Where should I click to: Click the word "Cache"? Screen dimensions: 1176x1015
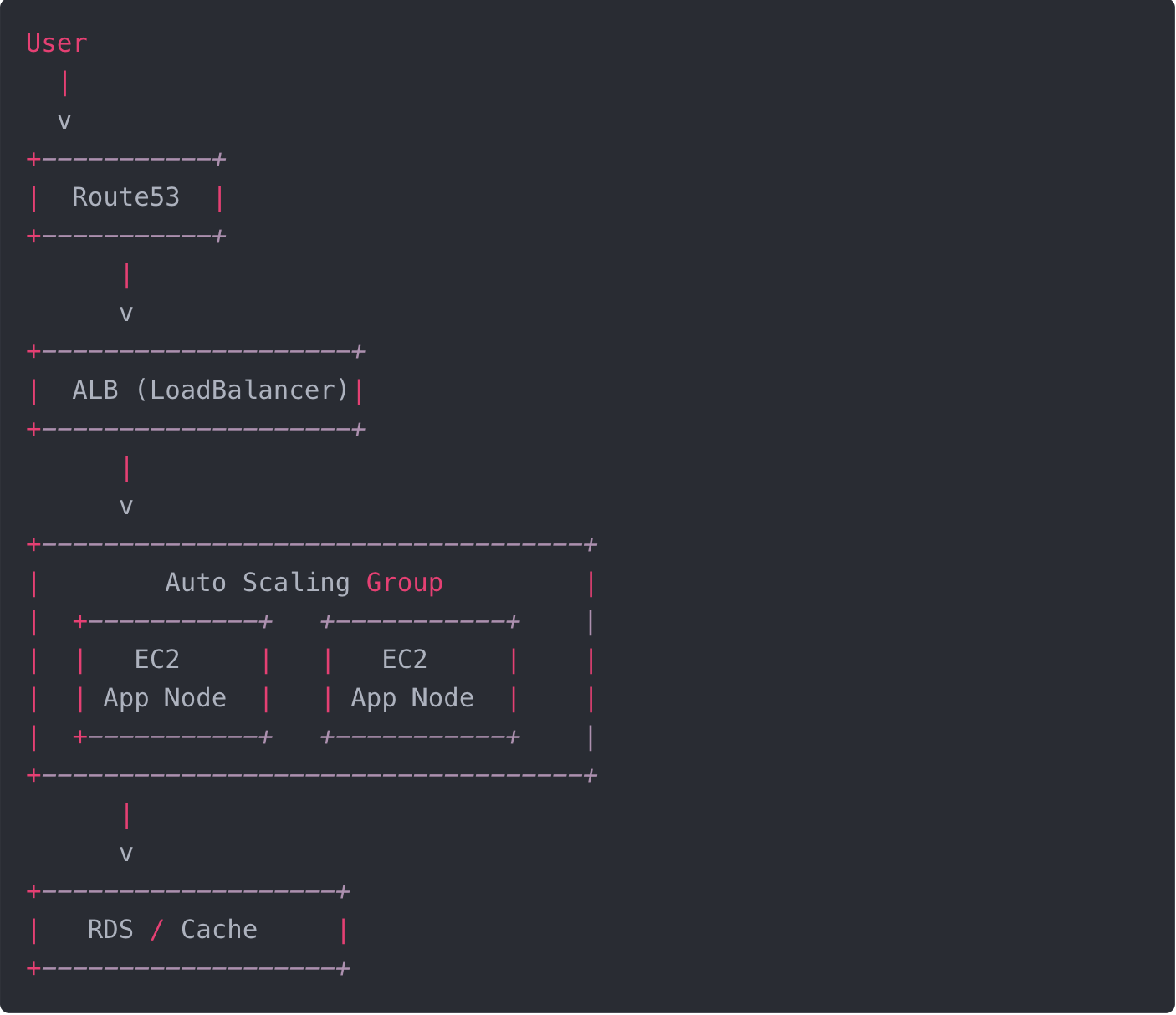219,930
